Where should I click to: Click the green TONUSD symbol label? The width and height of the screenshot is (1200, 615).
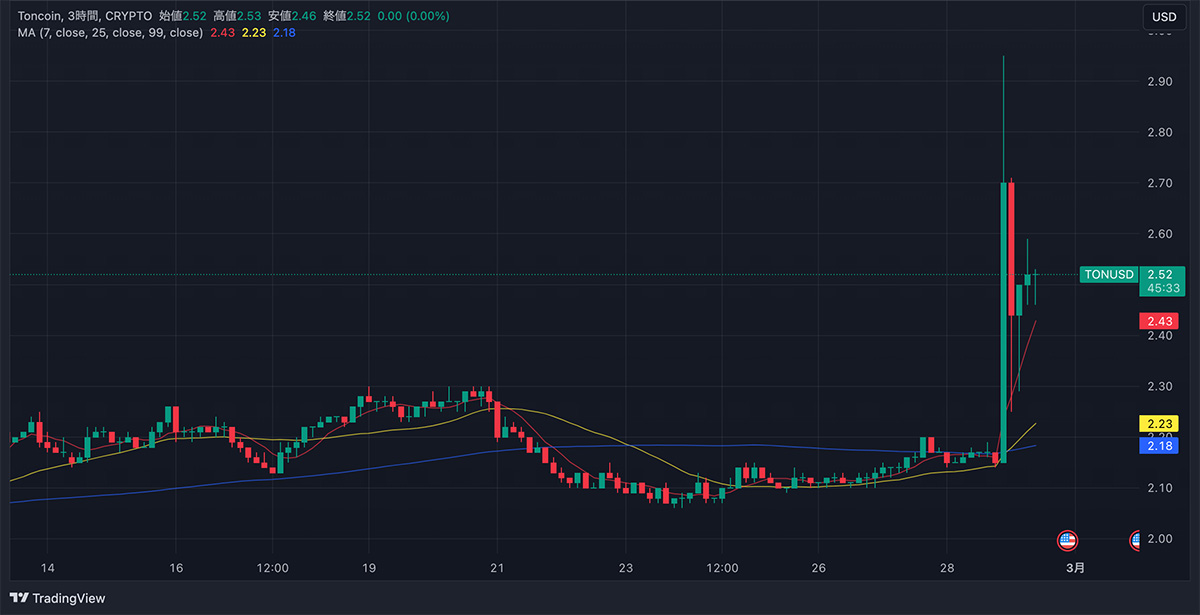(x=1109, y=275)
